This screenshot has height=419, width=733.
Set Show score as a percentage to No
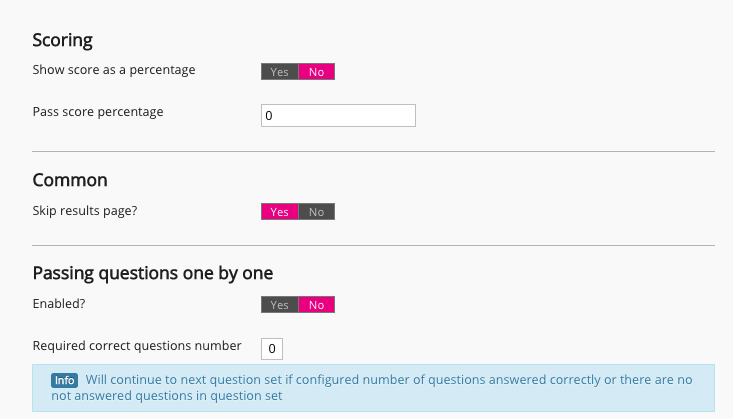tap(316, 72)
